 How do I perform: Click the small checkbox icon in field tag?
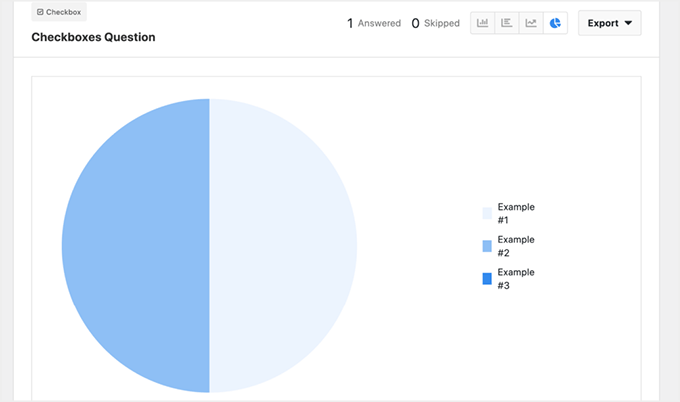point(39,12)
